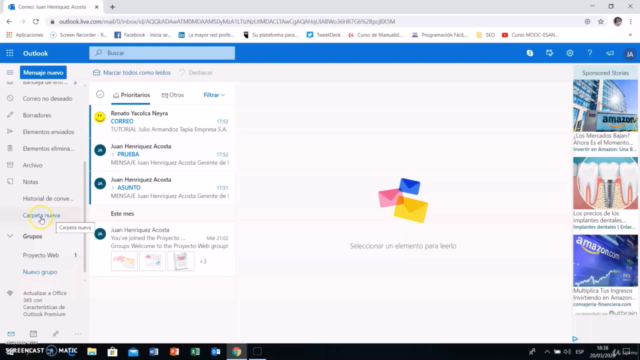Image resolution: width=640 pixels, height=360 pixels.
Task: Expand the PRUEBA conversation thread
Action: [113, 154]
